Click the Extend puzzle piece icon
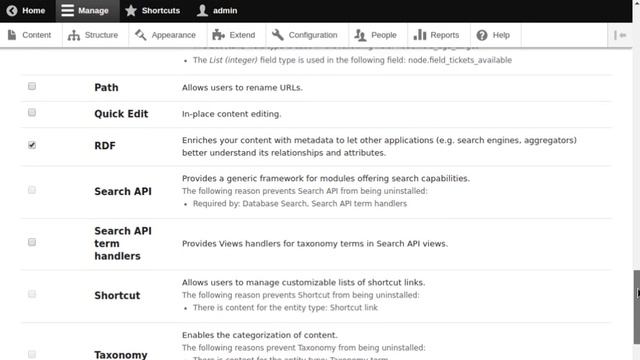Viewport: 640px width, 360px height. click(x=218, y=35)
